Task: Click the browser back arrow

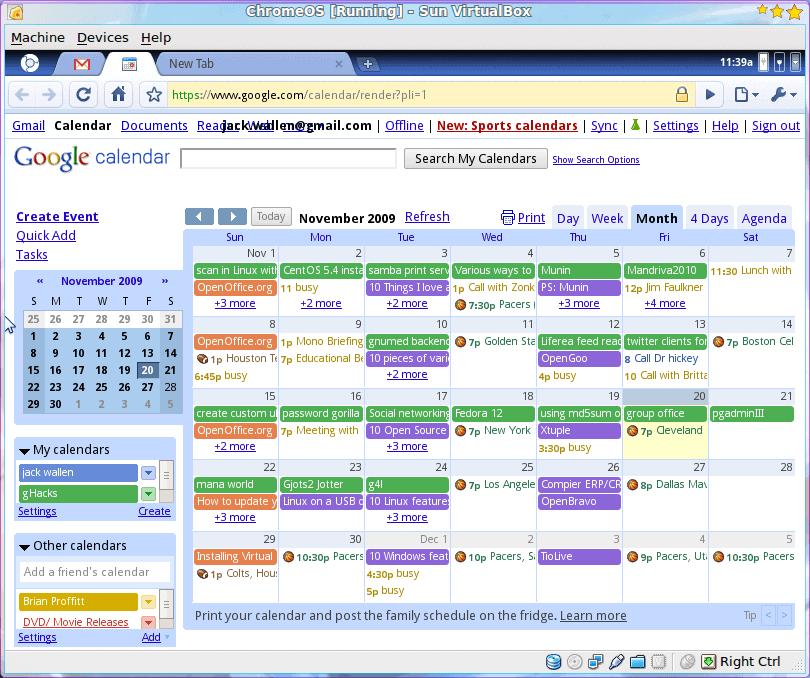Action: click(x=22, y=95)
